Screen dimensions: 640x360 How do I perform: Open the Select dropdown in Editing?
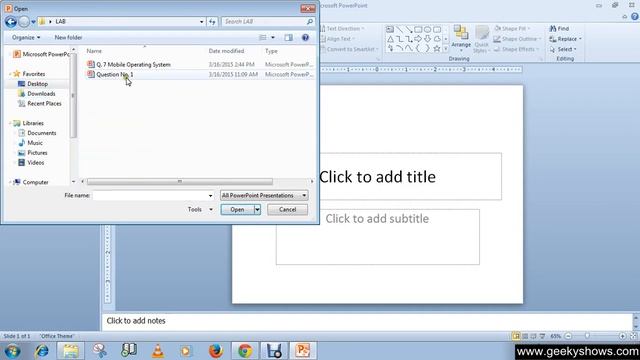coord(563,49)
